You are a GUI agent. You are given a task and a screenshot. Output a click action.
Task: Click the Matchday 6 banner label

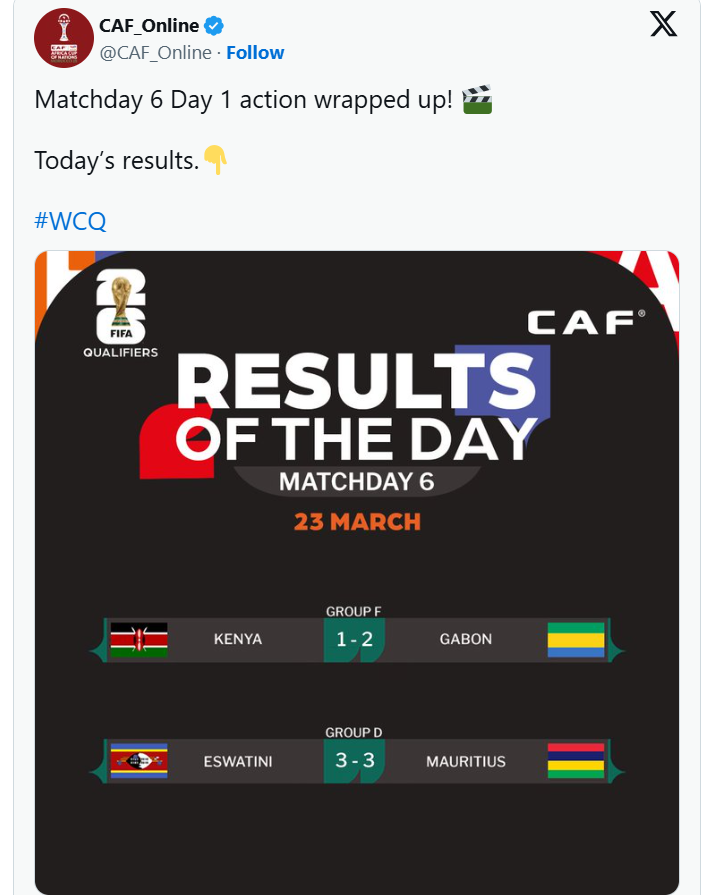[357, 482]
